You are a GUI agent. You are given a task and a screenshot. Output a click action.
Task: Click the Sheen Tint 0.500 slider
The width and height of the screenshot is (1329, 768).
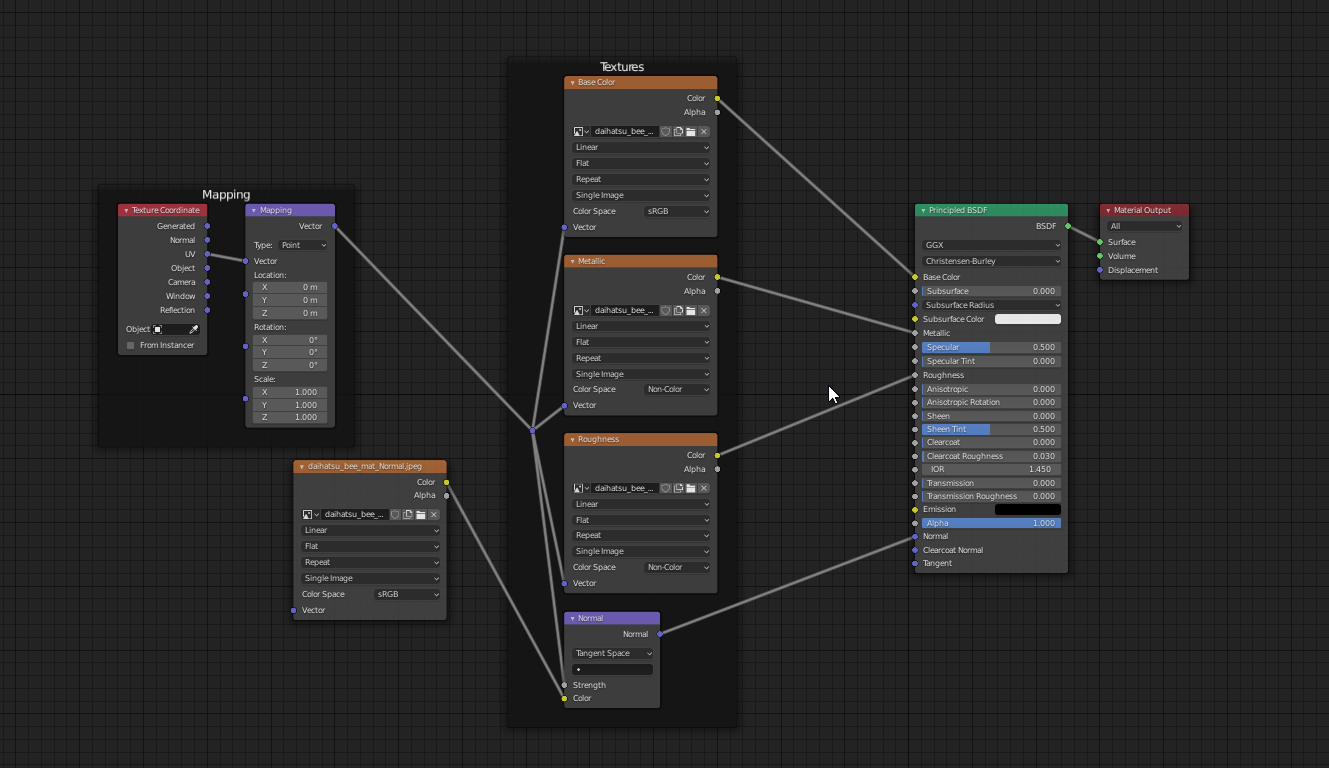pyautogui.click(x=991, y=429)
